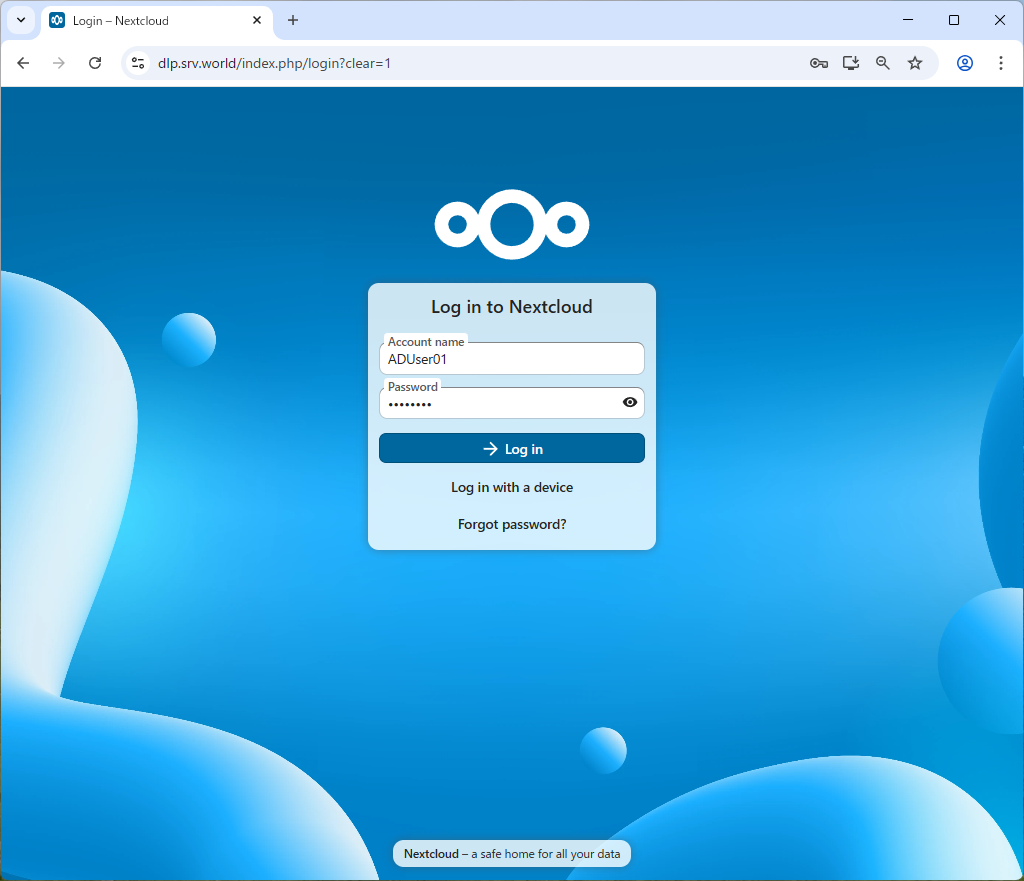1024x881 pixels.
Task: Click the Account name input field
Action: pos(511,359)
